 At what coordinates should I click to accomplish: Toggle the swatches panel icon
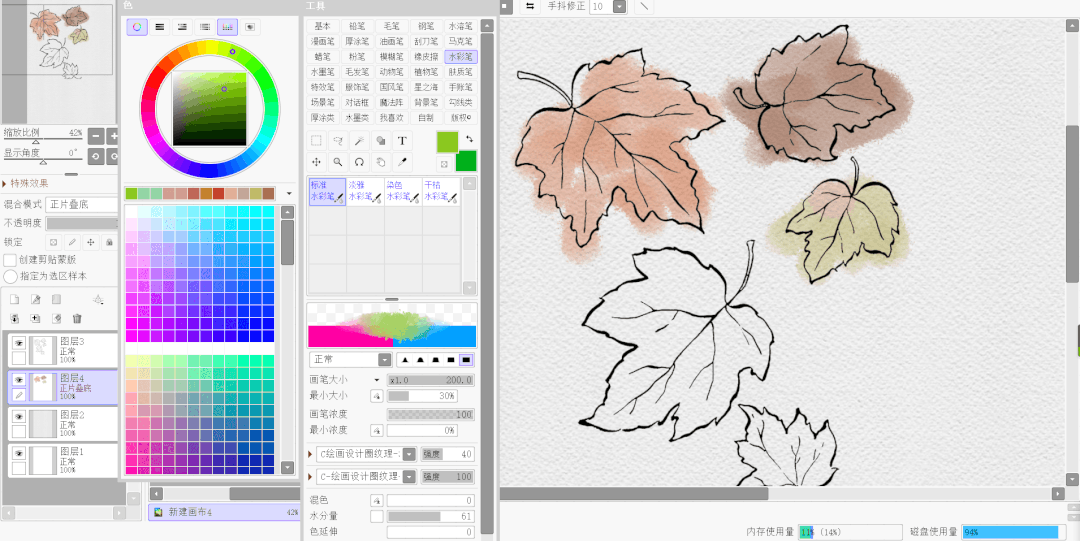[x=227, y=27]
